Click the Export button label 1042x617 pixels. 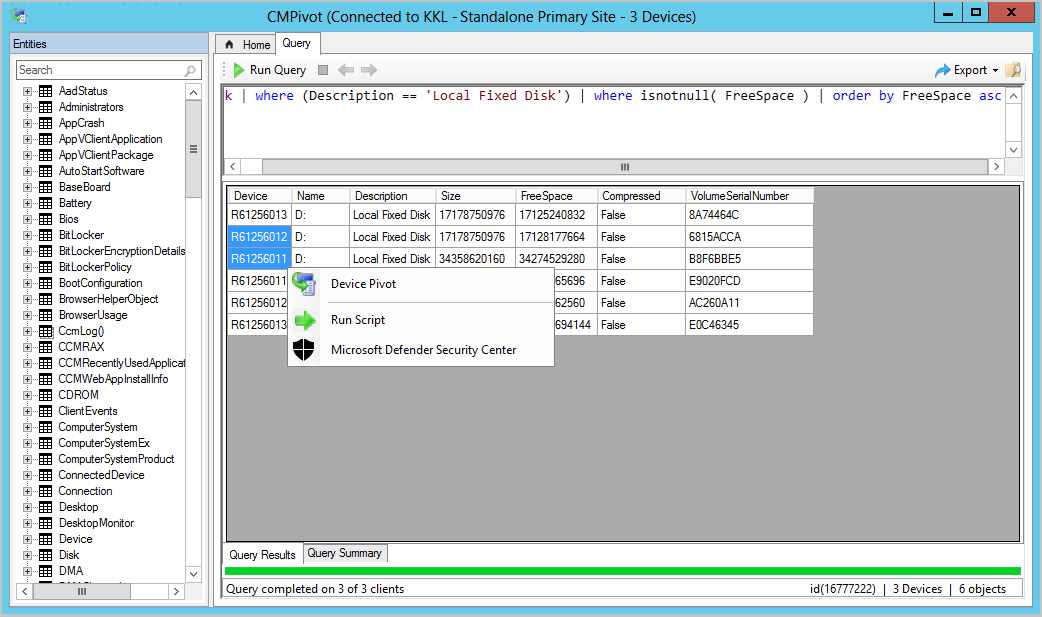tap(970, 70)
